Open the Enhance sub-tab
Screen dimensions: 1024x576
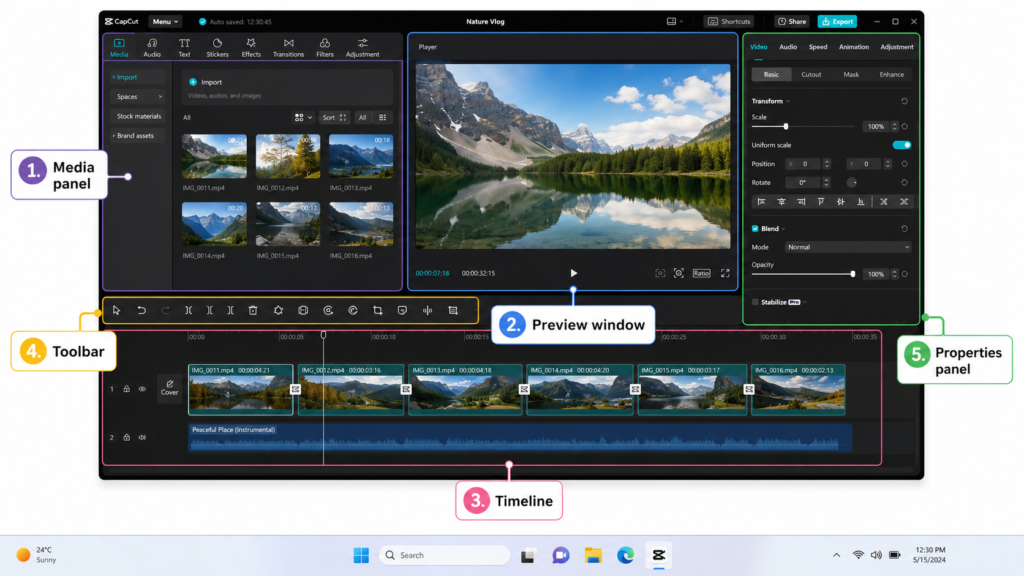click(891, 74)
